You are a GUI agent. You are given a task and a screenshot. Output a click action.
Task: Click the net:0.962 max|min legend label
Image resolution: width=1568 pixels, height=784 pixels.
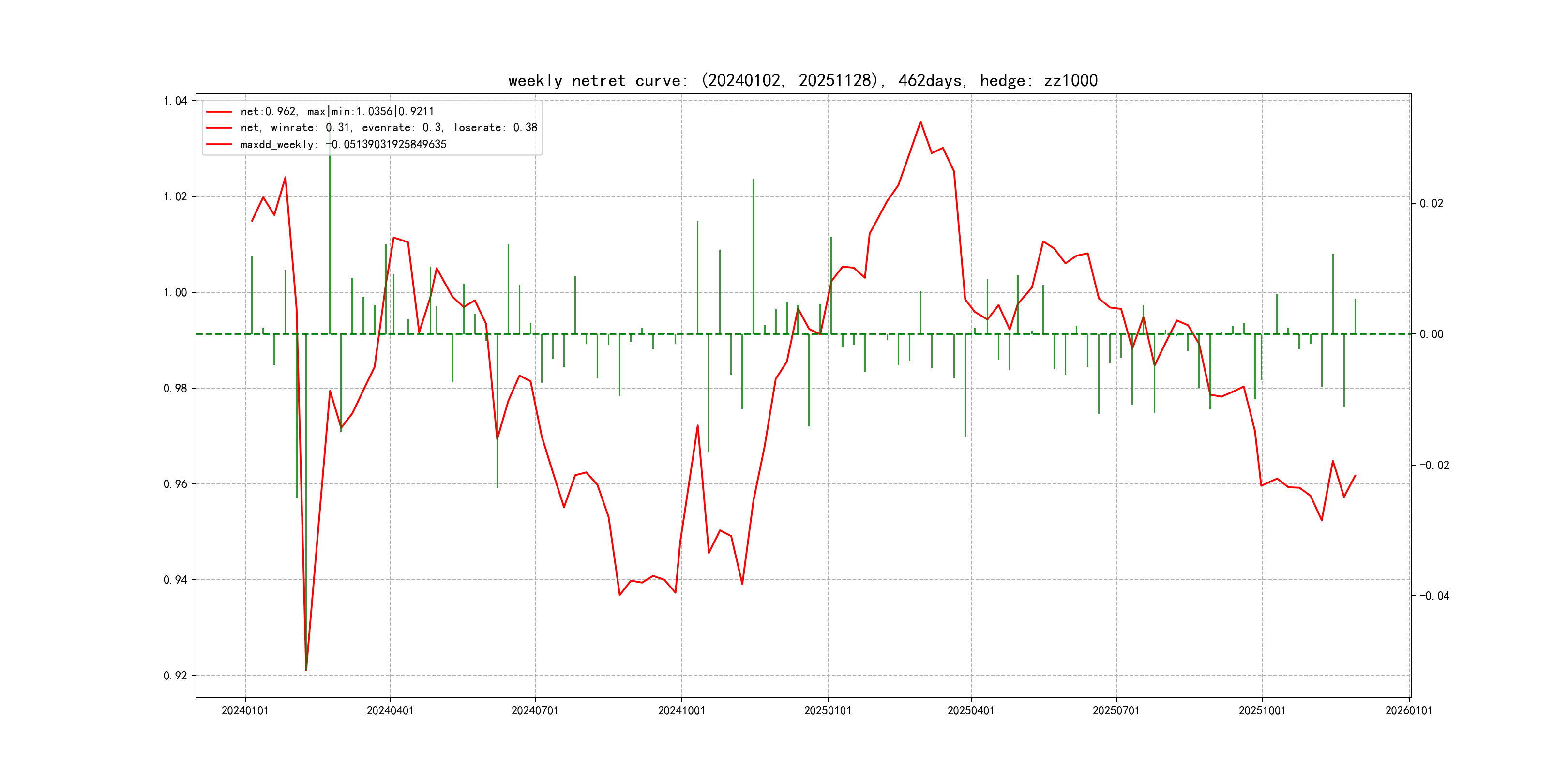[x=337, y=112]
